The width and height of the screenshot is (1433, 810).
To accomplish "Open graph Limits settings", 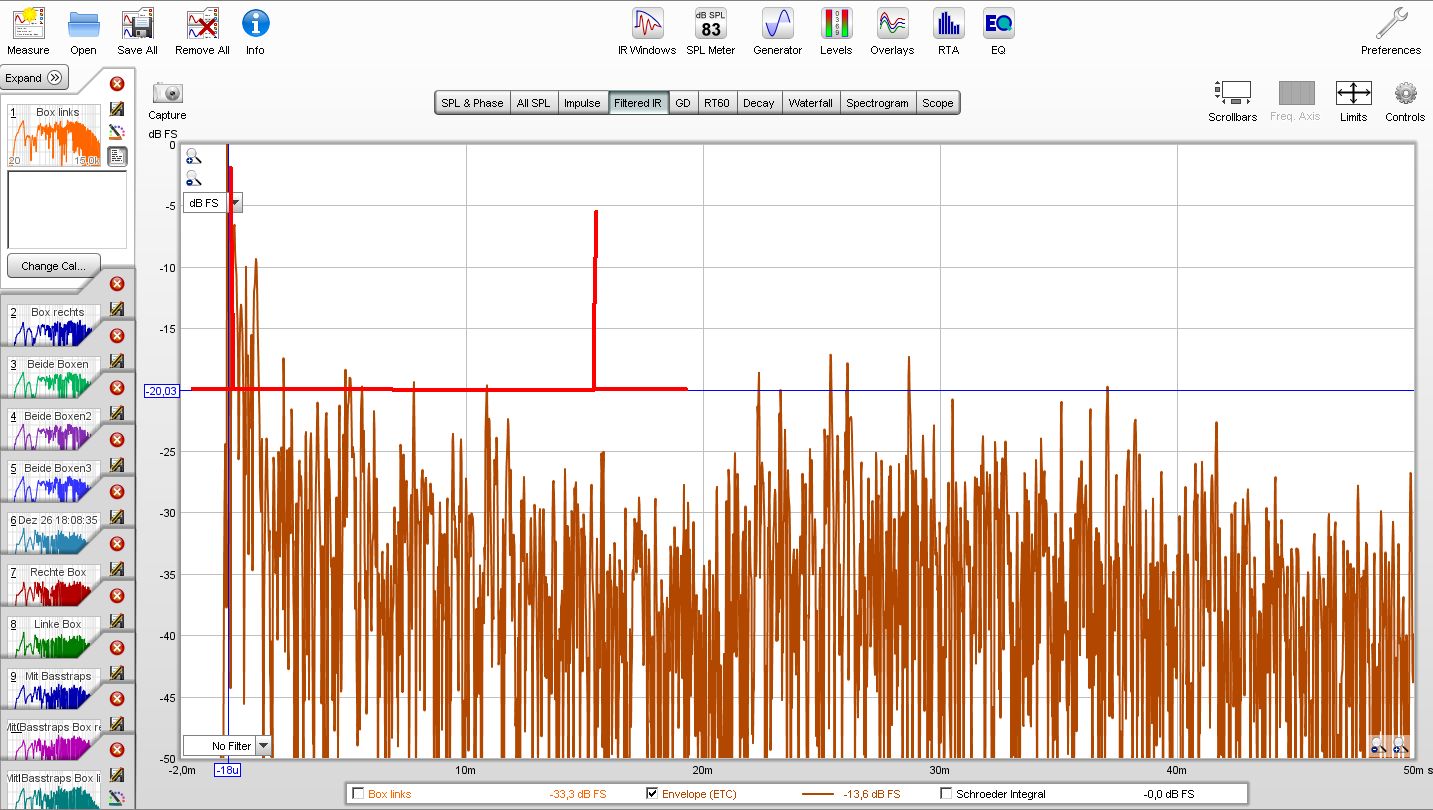I will click(x=1354, y=101).
